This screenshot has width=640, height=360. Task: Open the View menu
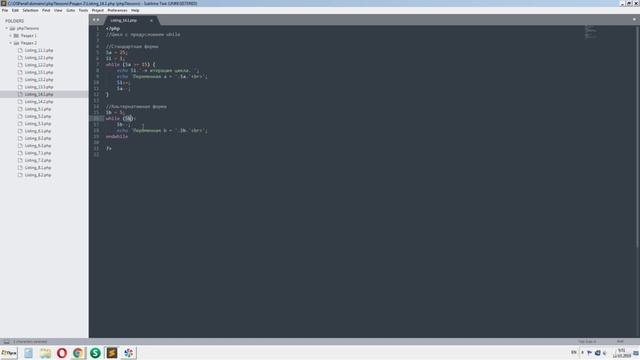58,10
